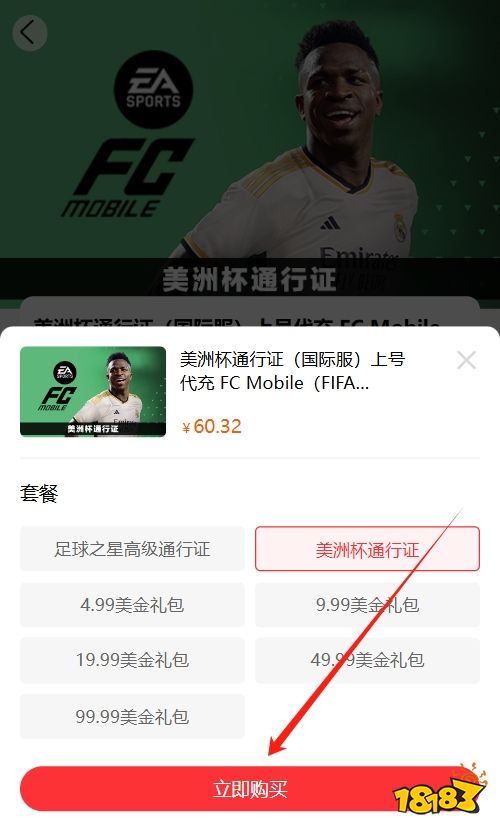500x831 pixels.
Task: Tap the back arrow at top left
Action: click(29, 33)
